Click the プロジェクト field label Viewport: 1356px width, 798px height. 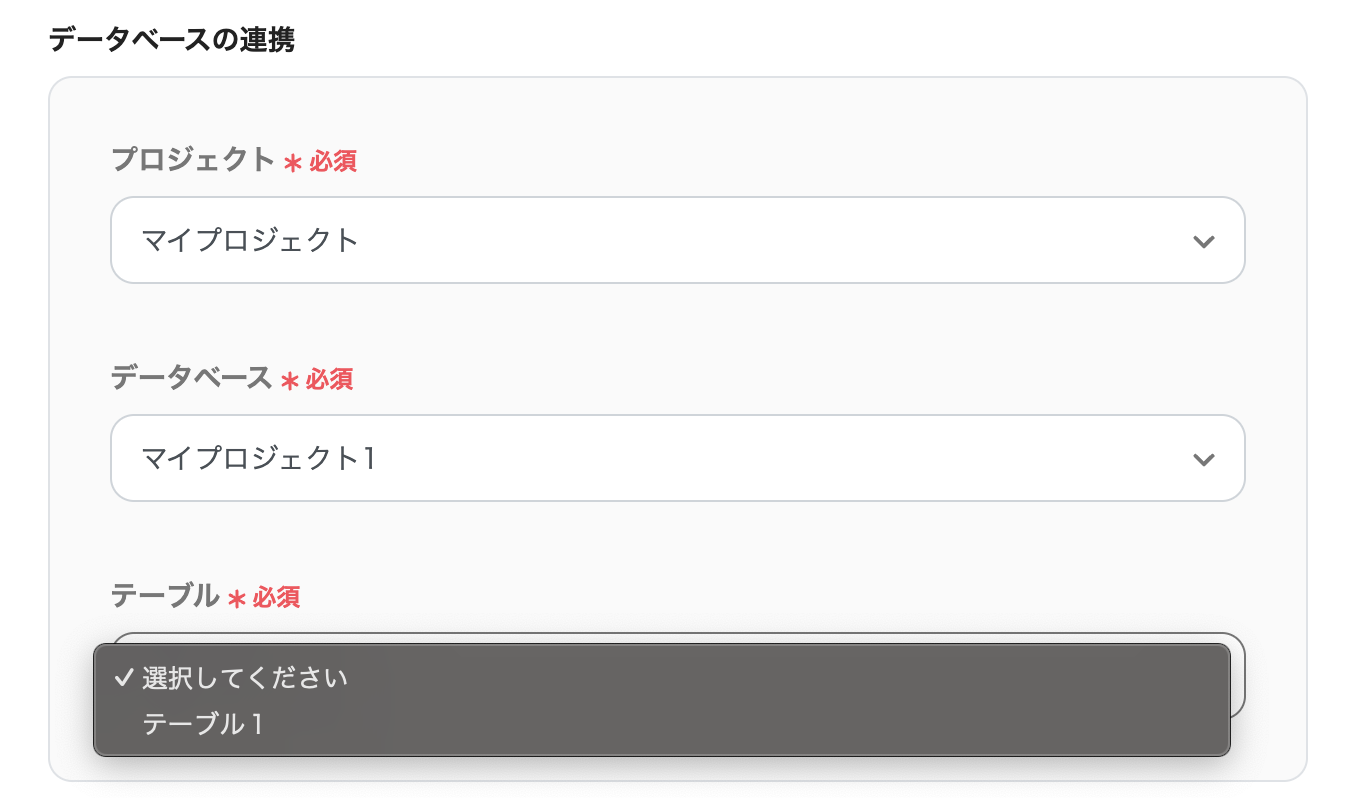pyautogui.click(x=193, y=160)
